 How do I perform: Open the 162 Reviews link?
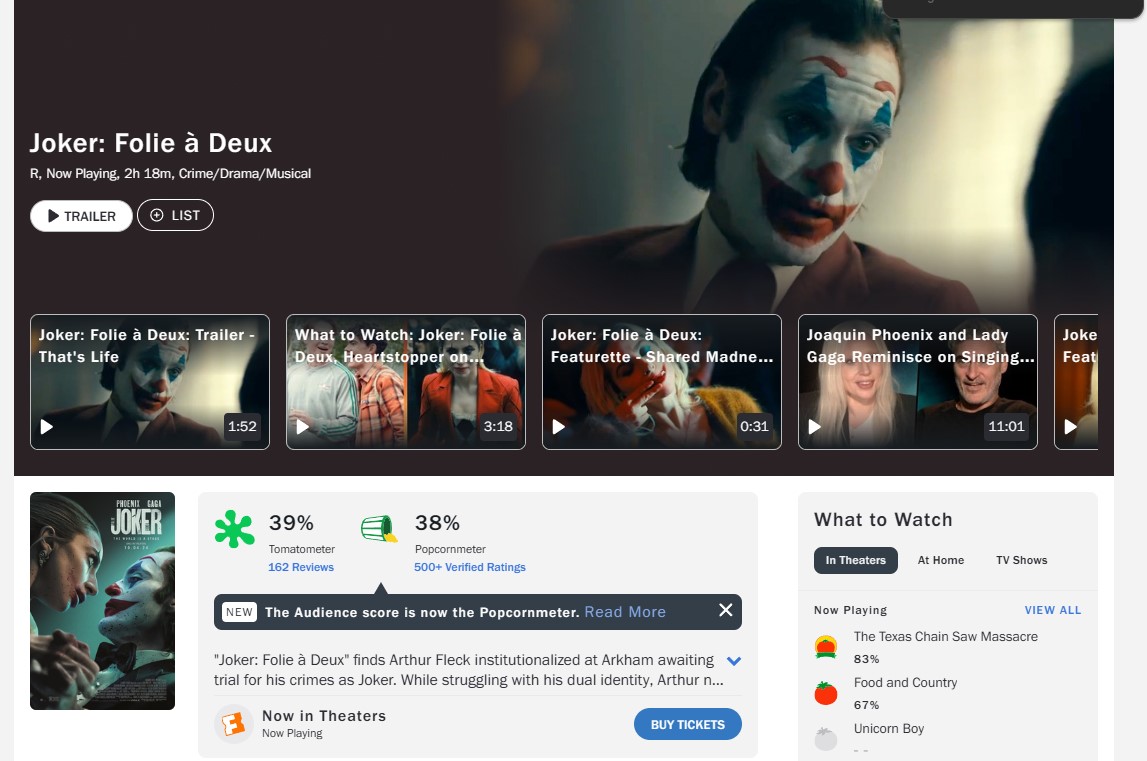pyautogui.click(x=301, y=567)
